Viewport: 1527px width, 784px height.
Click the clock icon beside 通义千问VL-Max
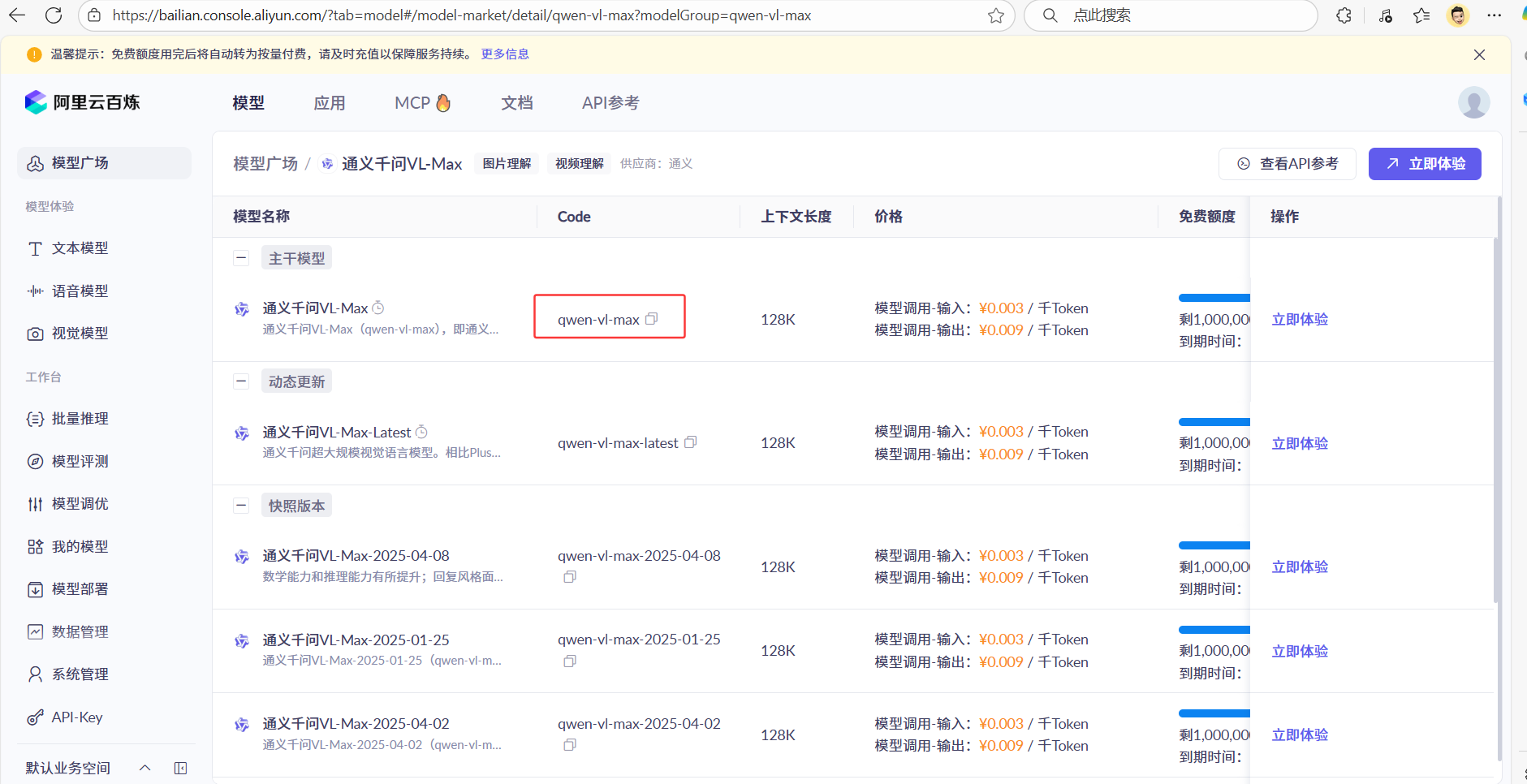pos(378,308)
